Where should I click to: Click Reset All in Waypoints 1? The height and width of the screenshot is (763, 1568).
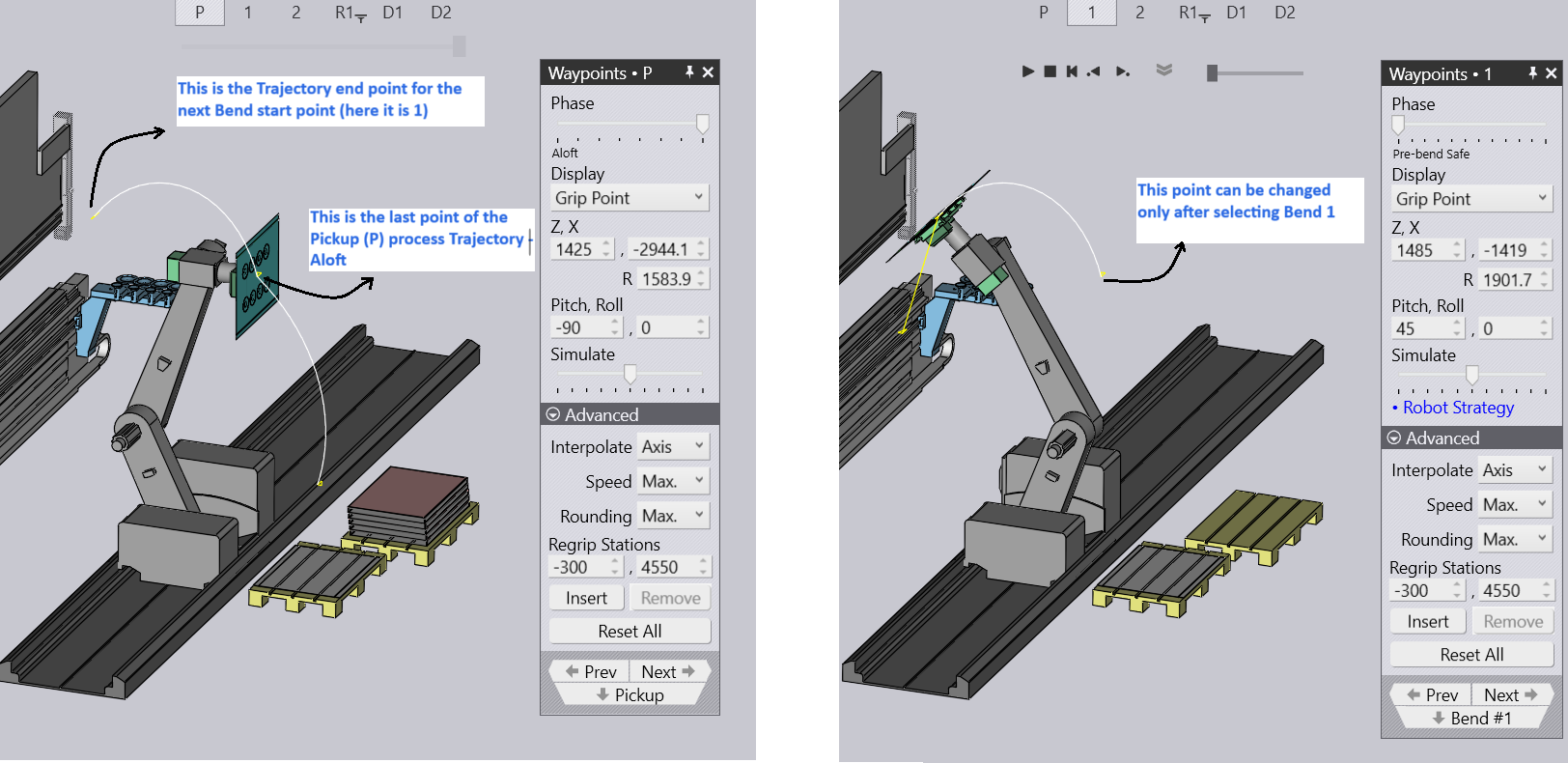[x=1470, y=654]
